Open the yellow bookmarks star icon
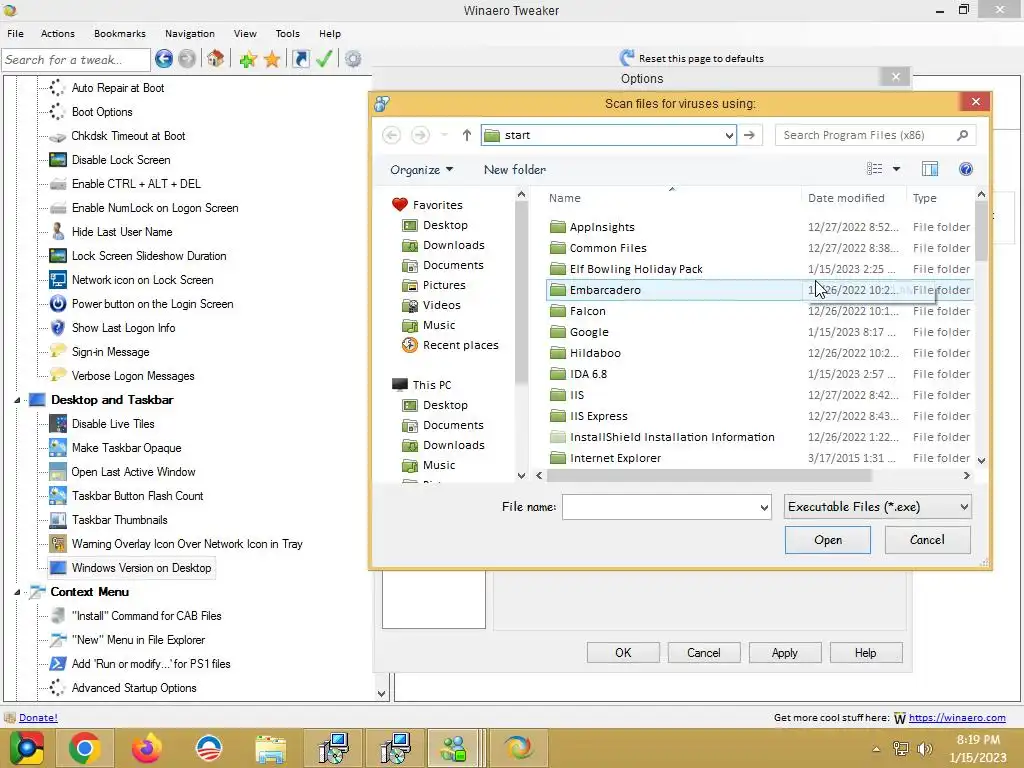 point(272,59)
